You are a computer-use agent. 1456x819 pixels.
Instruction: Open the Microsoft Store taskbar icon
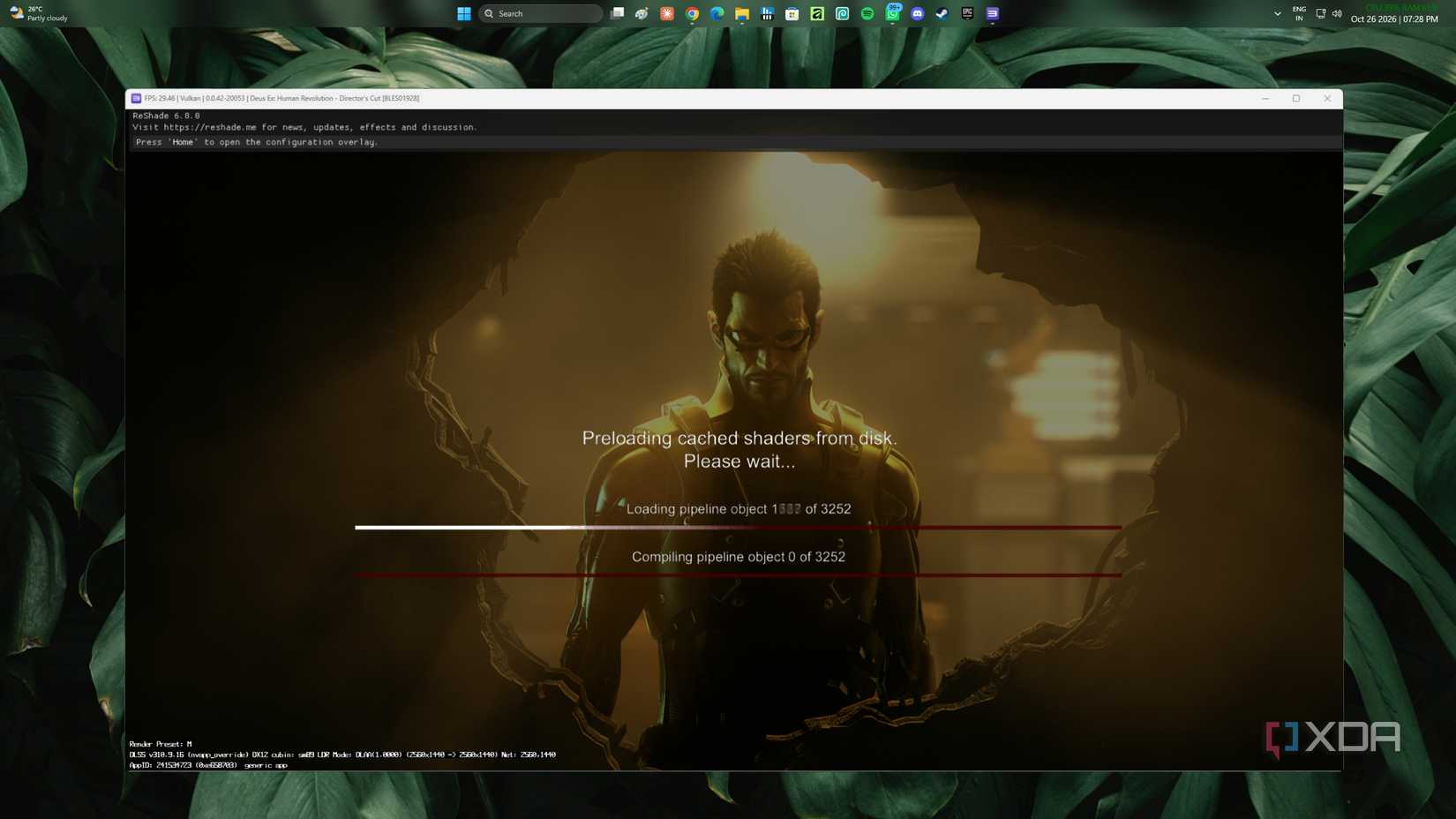(x=792, y=13)
